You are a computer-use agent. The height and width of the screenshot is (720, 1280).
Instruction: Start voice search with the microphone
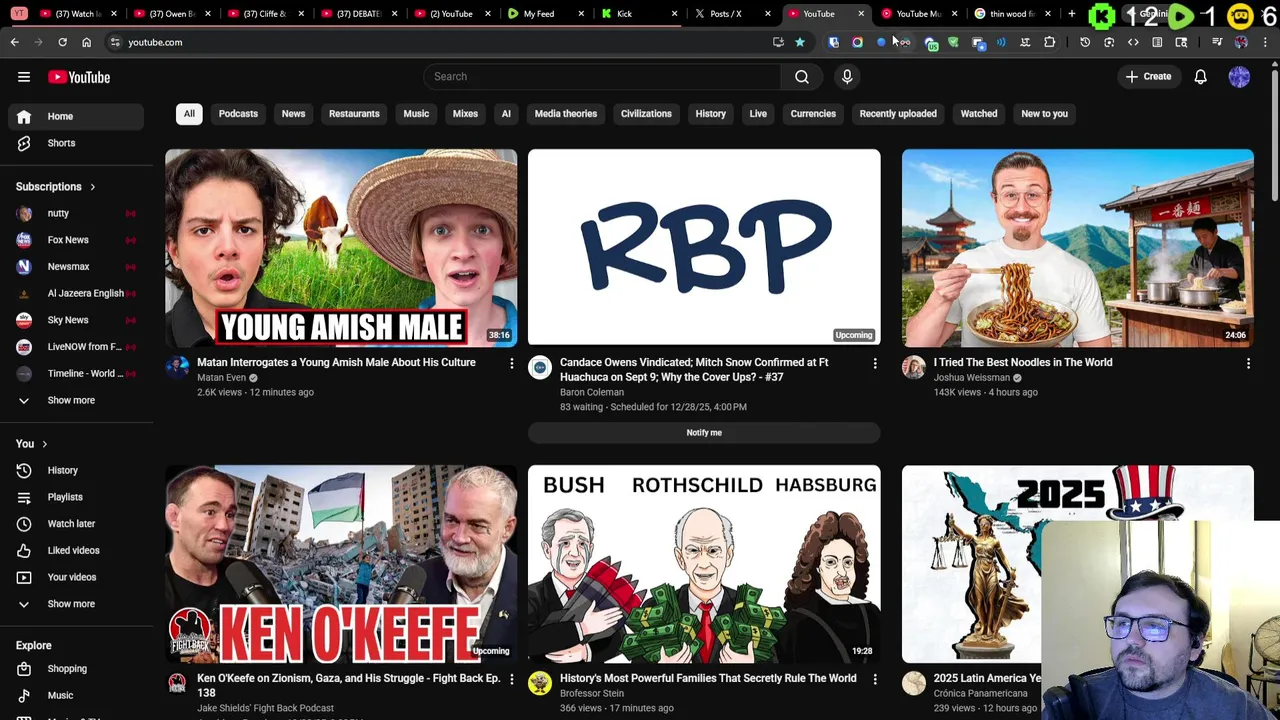tap(847, 77)
